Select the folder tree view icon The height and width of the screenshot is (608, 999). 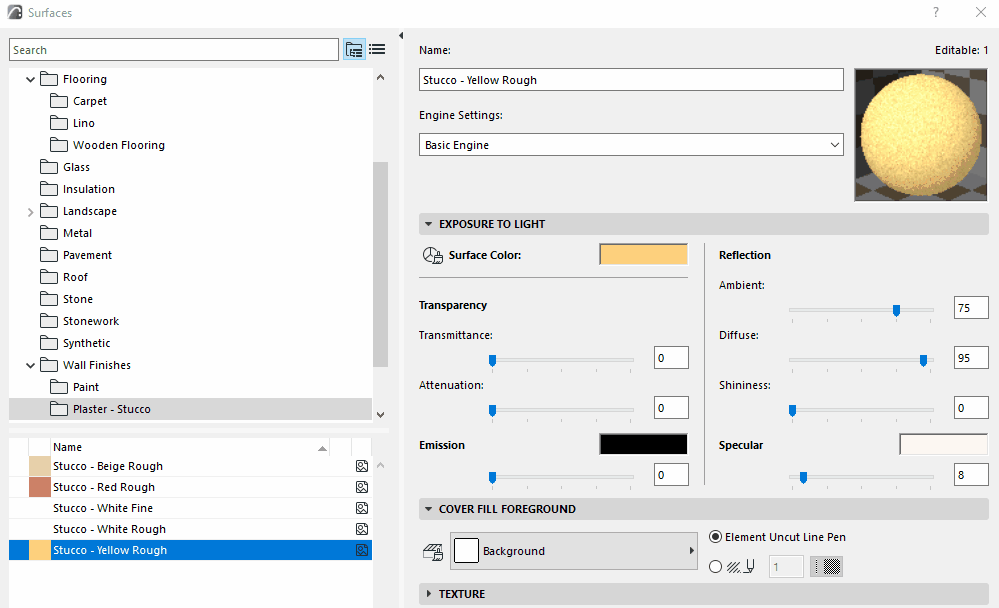click(x=354, y=49)
